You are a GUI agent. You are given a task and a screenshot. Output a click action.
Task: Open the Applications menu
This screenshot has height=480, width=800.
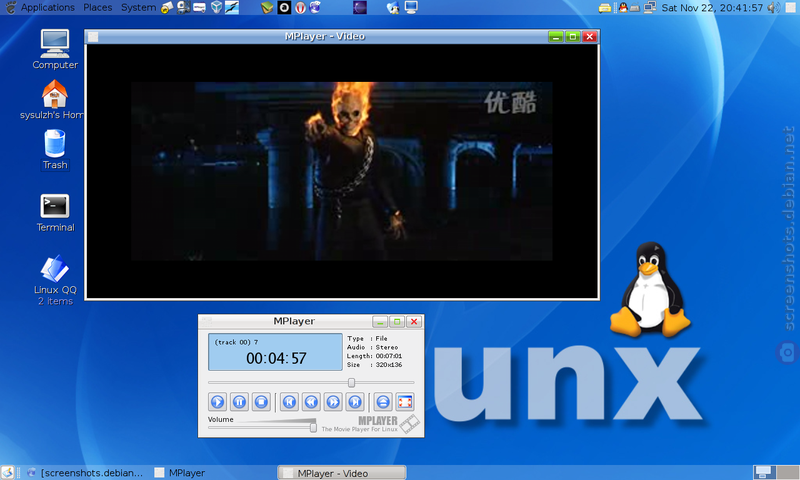[x=47, y=7]
